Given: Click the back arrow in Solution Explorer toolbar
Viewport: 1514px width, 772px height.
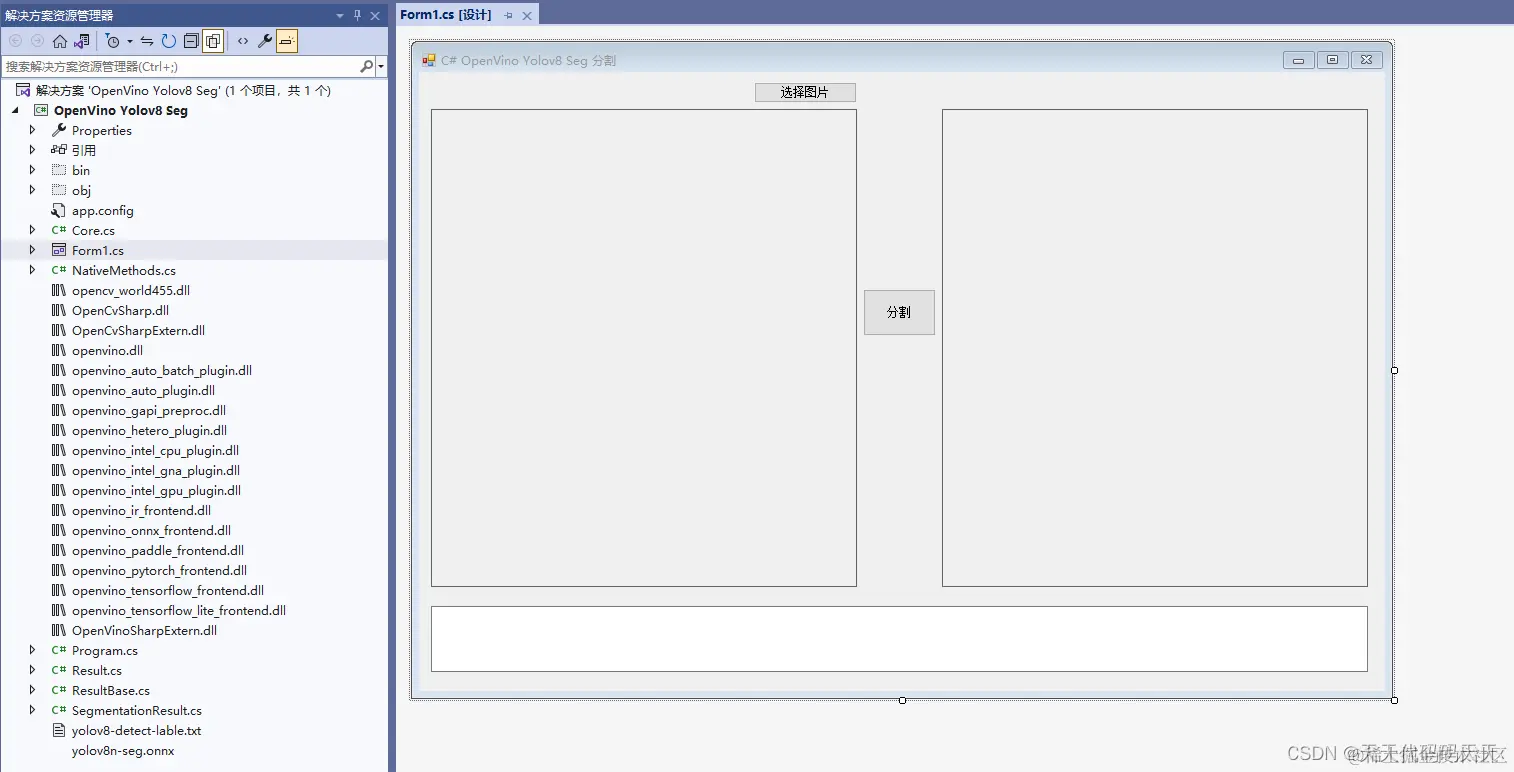Looking at the screenshot, I should coord(15,41).
